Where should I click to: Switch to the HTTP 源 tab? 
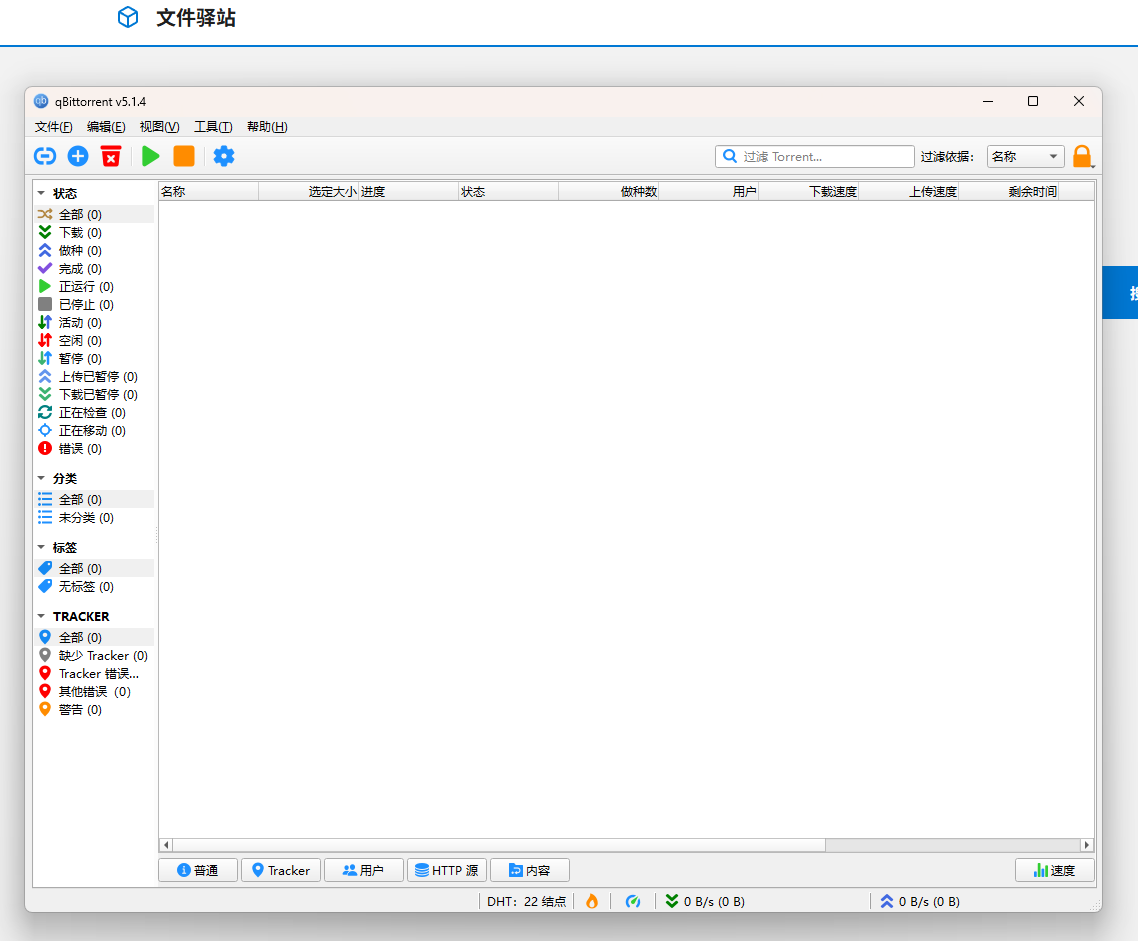pyautogui.click(x=446, y=870)
